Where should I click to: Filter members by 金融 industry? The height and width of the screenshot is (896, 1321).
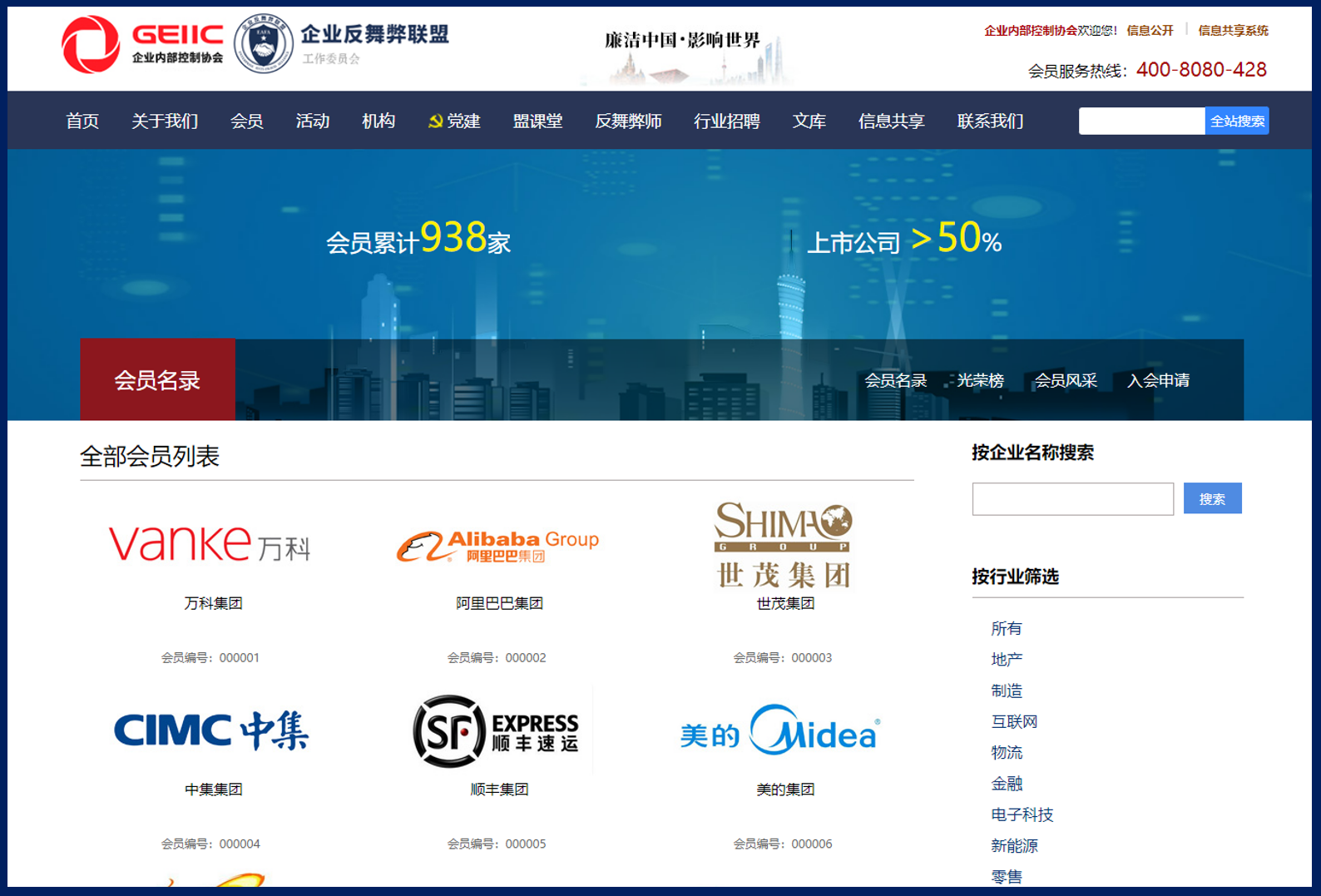[x=1007, y=784]
